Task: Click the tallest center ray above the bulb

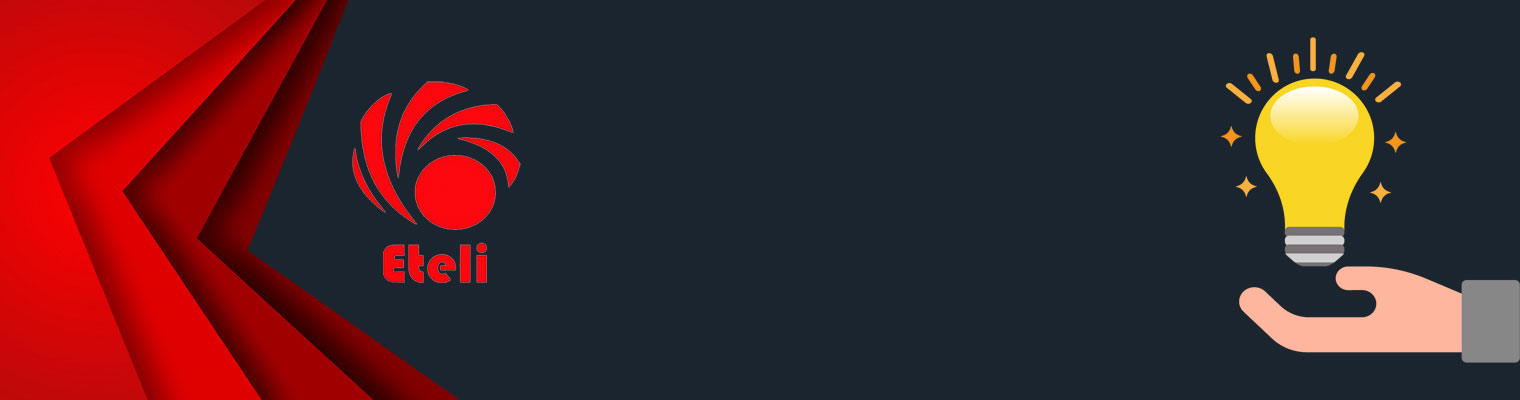Action: click(1312, 54)
